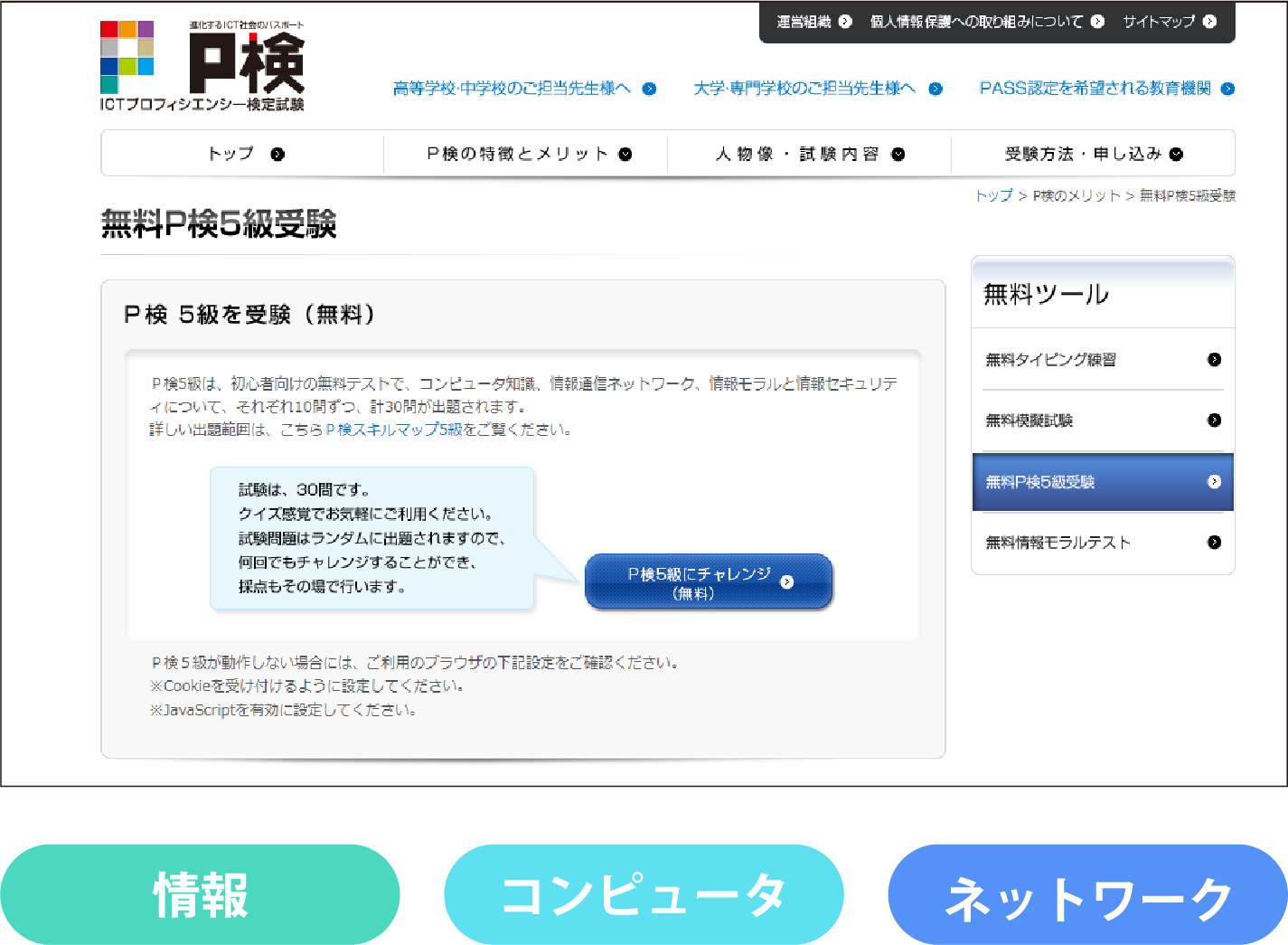This screenshot has height=945, width=1288.
Task: Open the P検スキルマップ5級 link
Action: click(394, 430)
